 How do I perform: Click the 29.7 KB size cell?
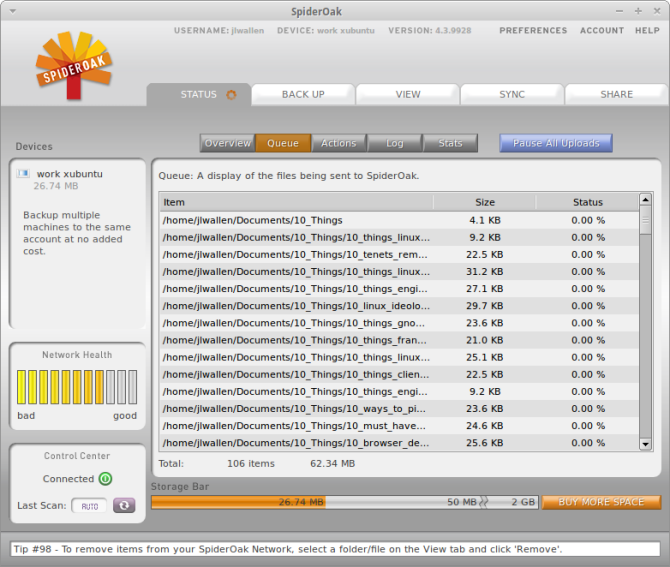[485, 306]
